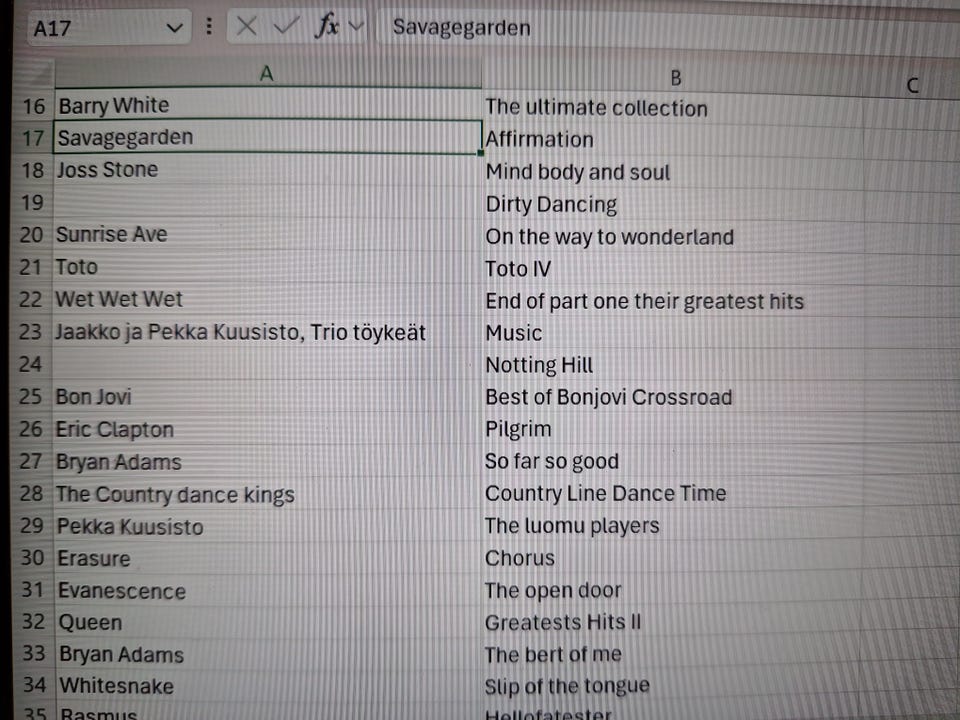This screenshot has height=720, width=960.
Task: Click the Toto cell in column A
Action: [x=267, y=267]
